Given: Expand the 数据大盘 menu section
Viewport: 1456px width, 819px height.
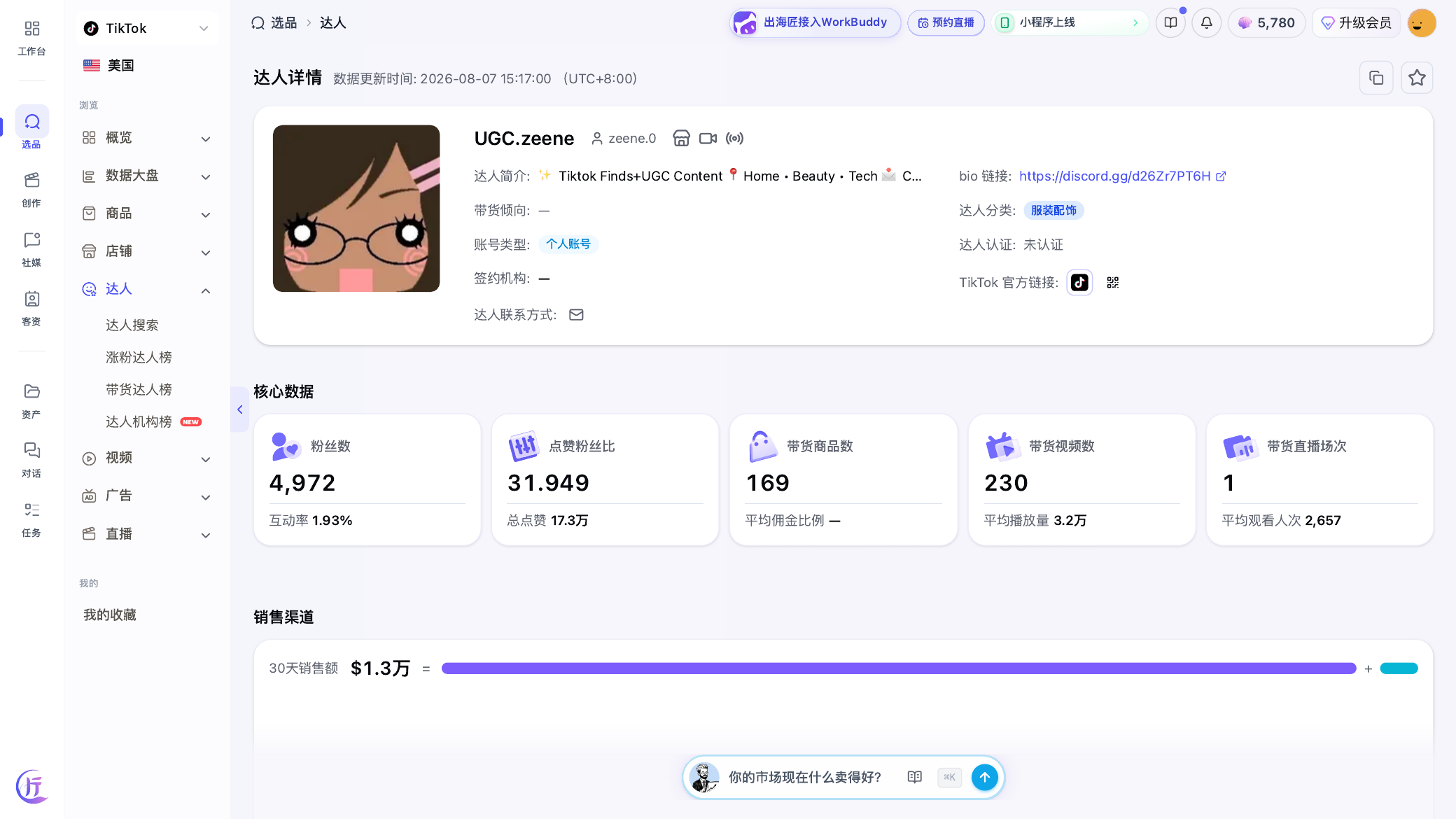Looking at the screenshot, I should (x=146, y=176).
